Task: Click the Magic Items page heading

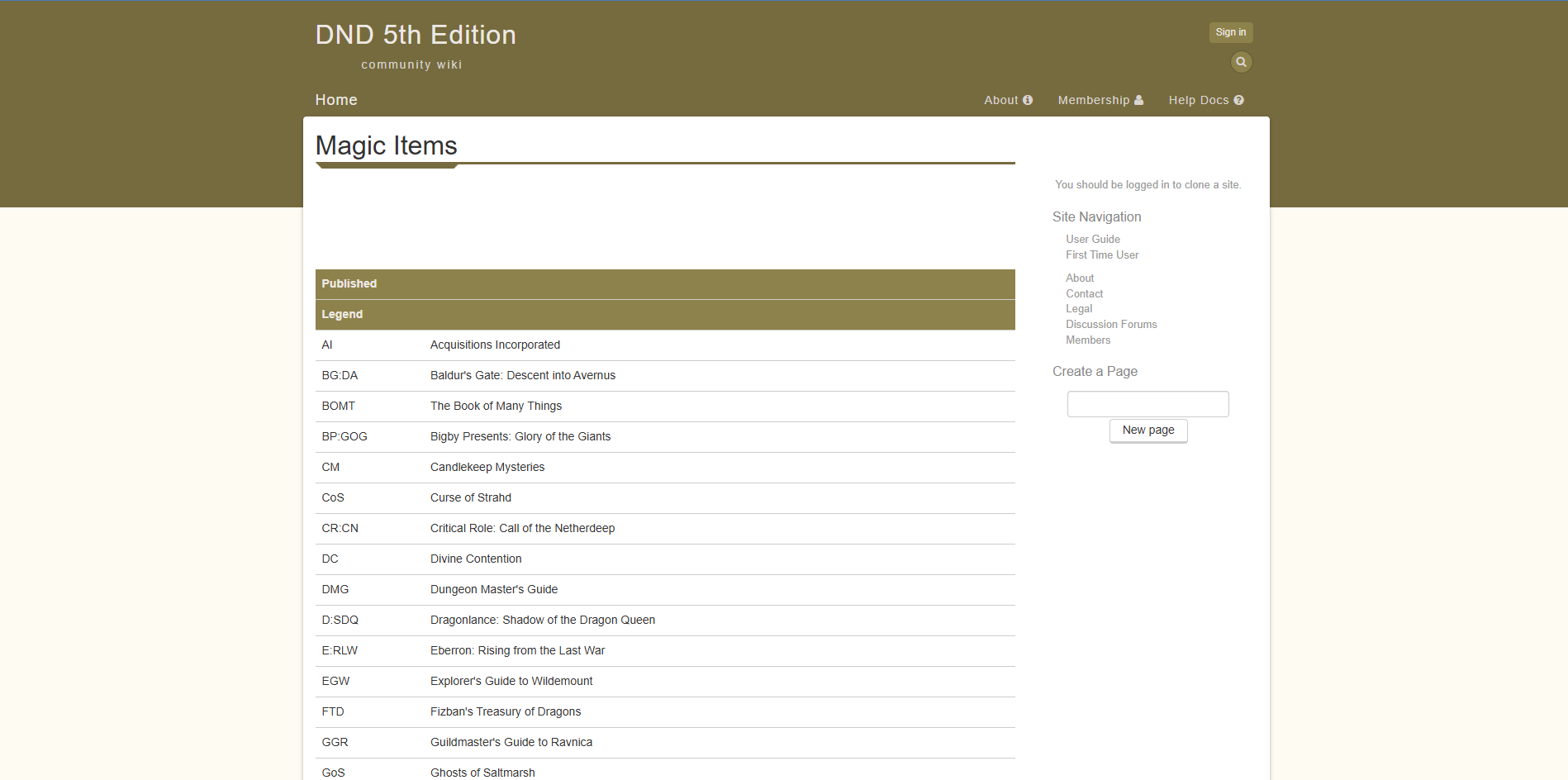Action: point(386,145)
